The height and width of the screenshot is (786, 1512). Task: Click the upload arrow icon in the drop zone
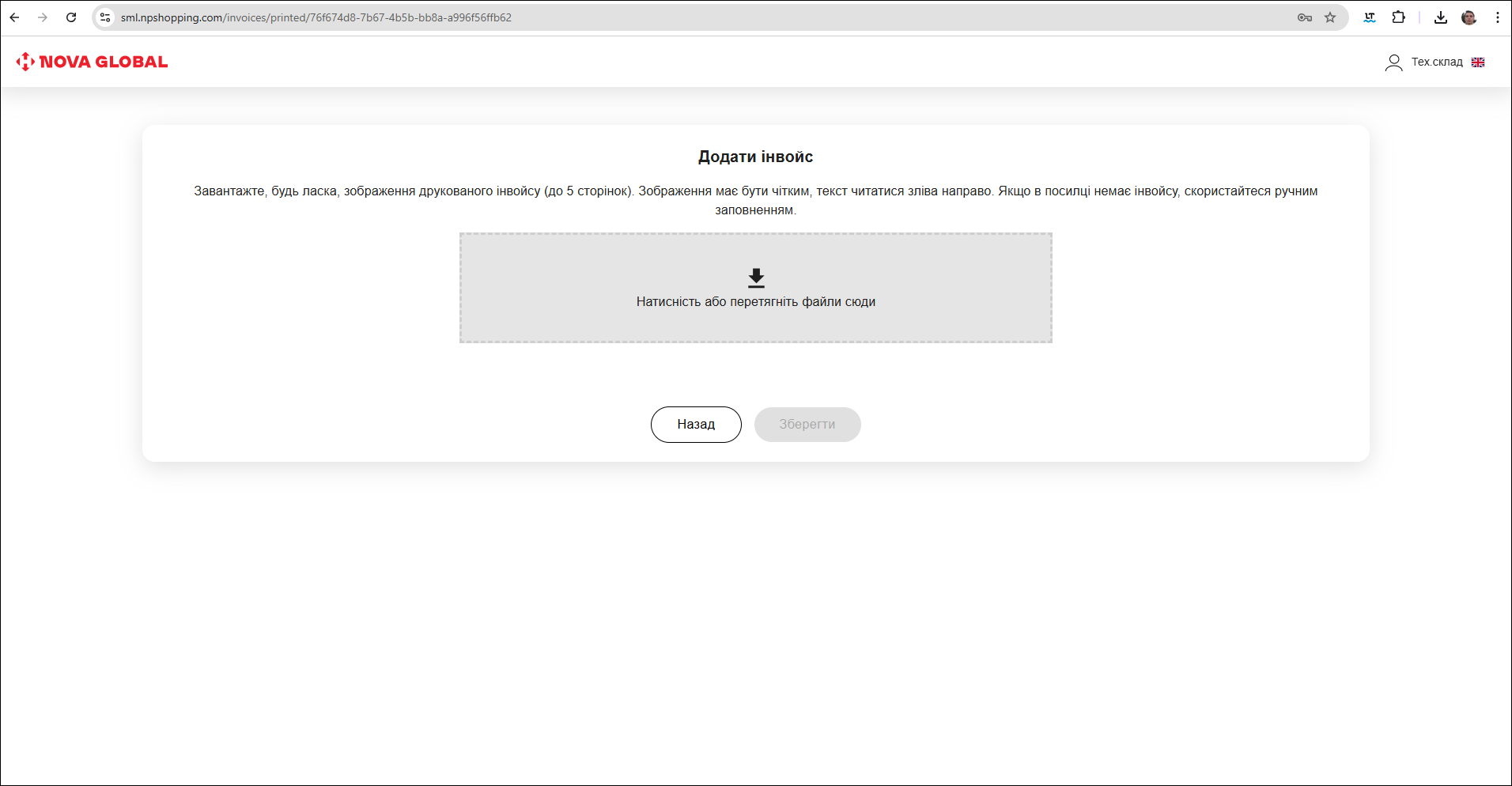click(756, 278)
